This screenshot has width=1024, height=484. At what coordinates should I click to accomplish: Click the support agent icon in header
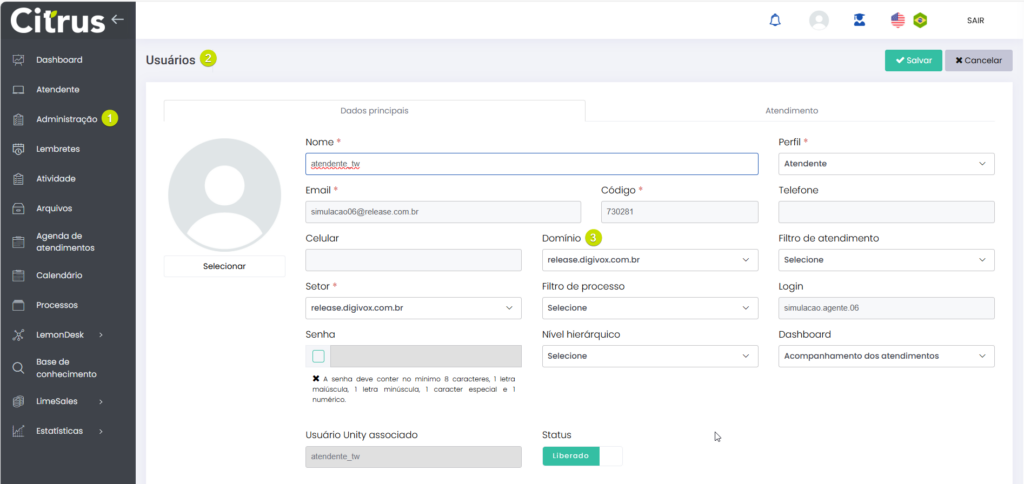pos(859,20)
